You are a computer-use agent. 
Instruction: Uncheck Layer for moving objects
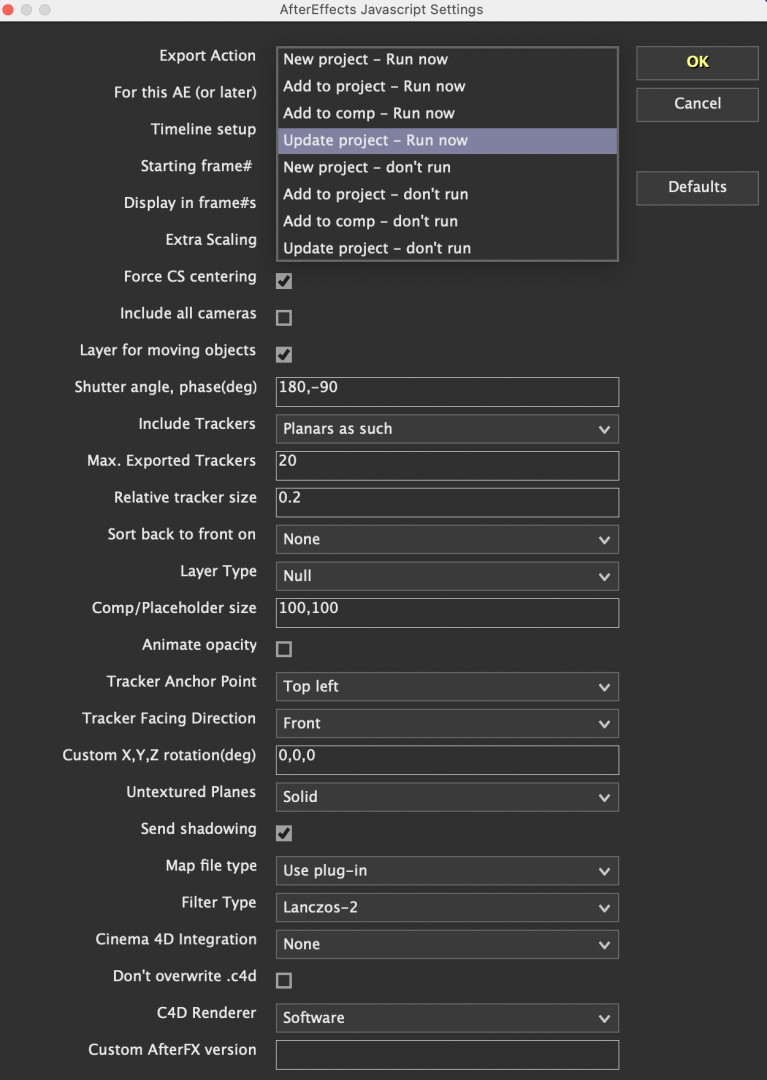284,355
